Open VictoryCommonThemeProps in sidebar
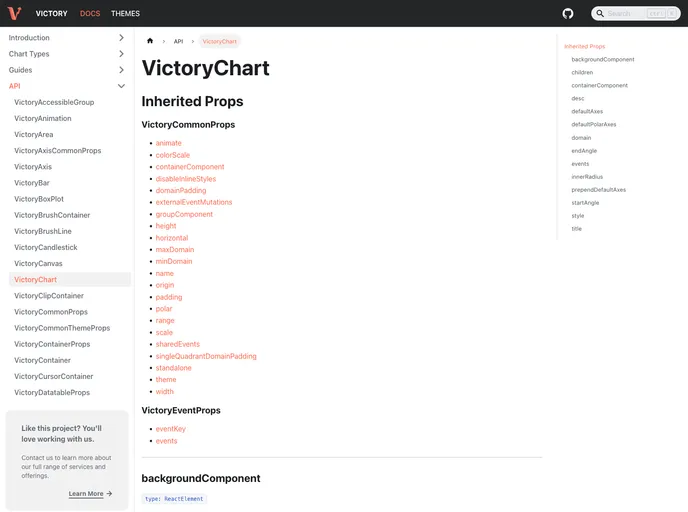The image size is (688, 512). (x=62, y=328)
